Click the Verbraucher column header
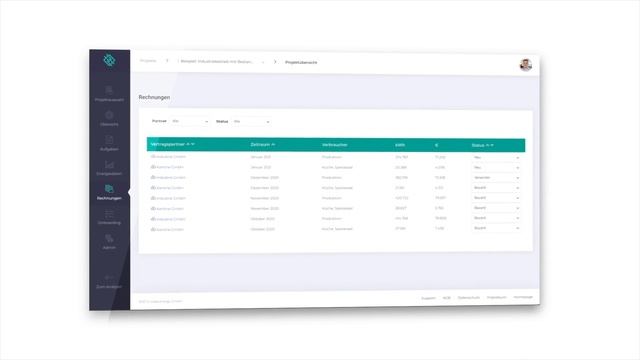This screenshot has height=360, width=640. click(335, 145)
